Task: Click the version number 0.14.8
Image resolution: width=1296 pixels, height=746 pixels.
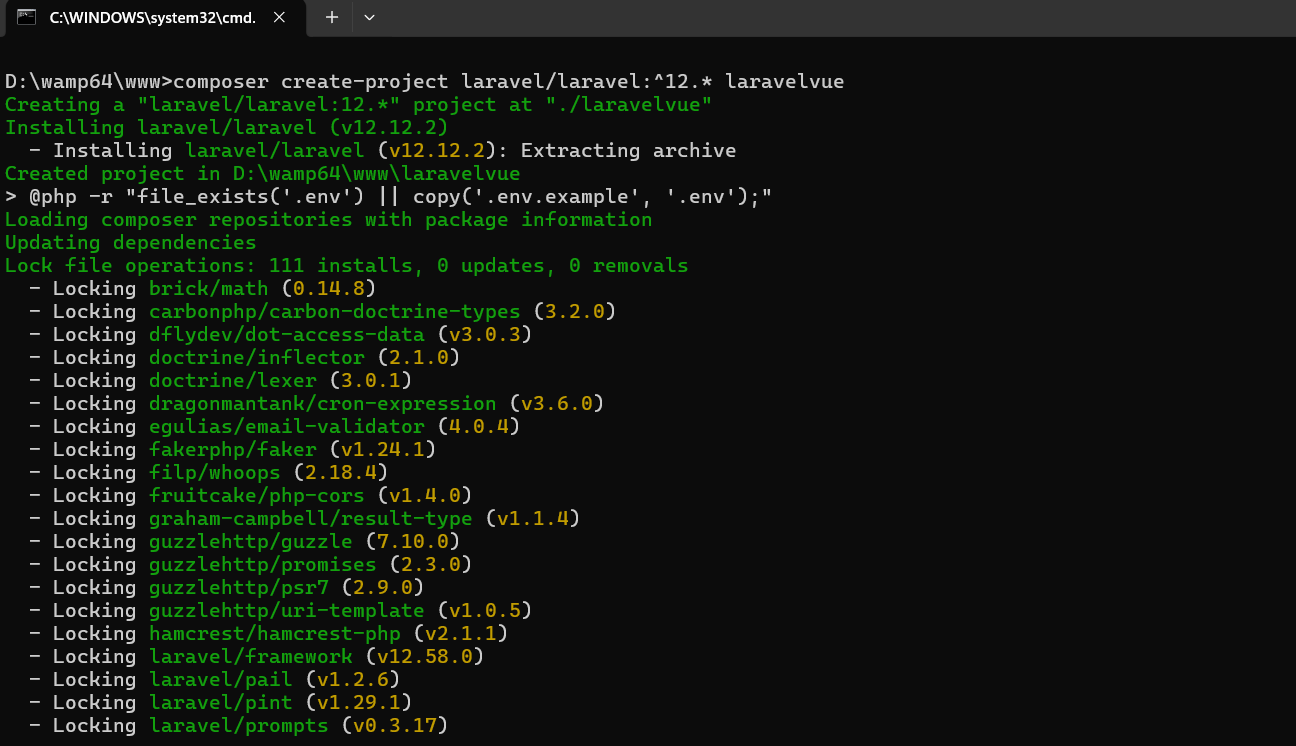Action: pyautogui.click(x=329, y=289)
